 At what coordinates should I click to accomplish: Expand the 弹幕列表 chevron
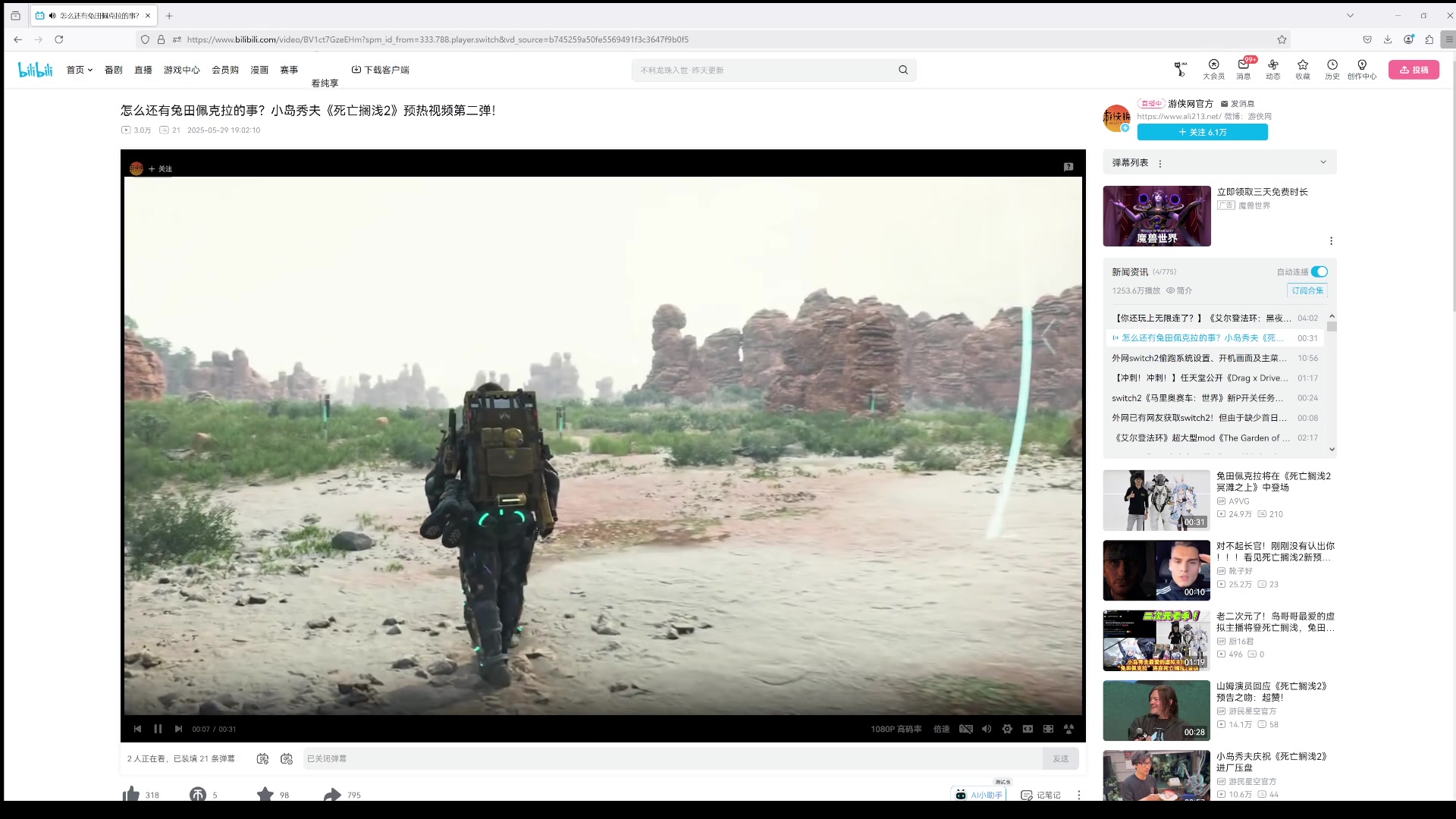point(1323,162)
